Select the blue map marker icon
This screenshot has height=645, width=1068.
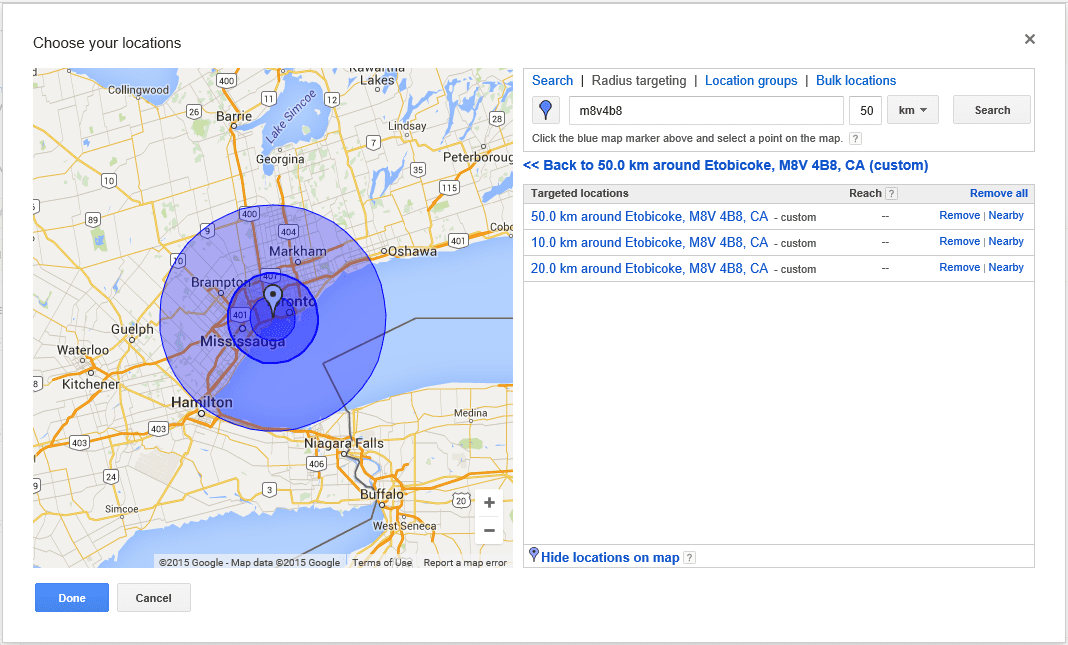point(545,109)
